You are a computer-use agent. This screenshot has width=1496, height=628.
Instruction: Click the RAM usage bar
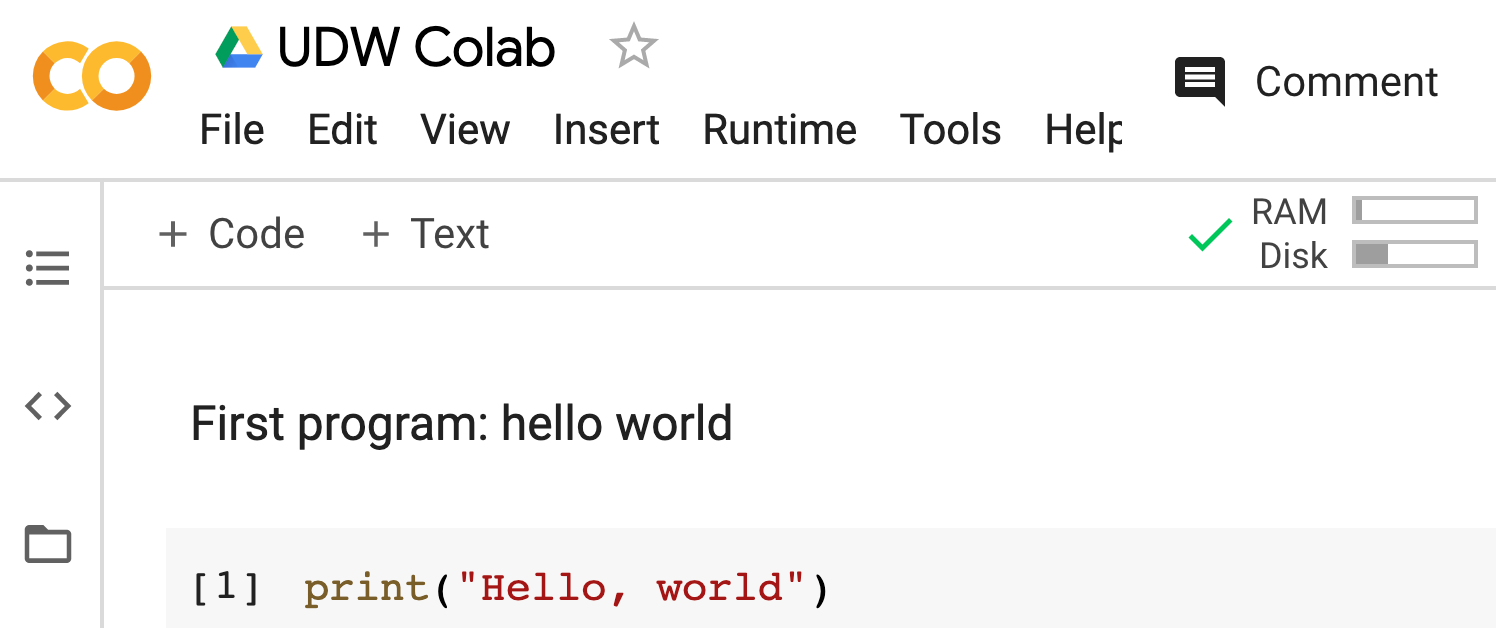tap(1414, 211)
